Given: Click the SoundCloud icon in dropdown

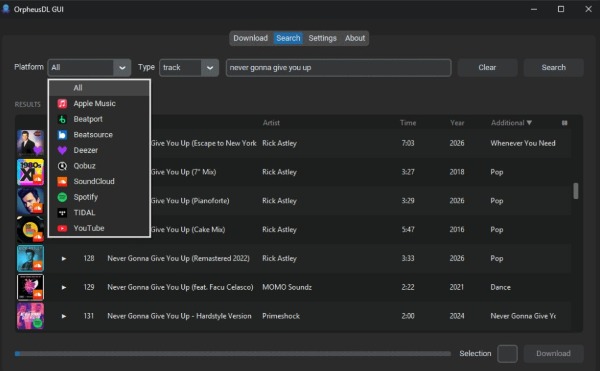Looking at the screenshot, I should [x=62, y=182].
